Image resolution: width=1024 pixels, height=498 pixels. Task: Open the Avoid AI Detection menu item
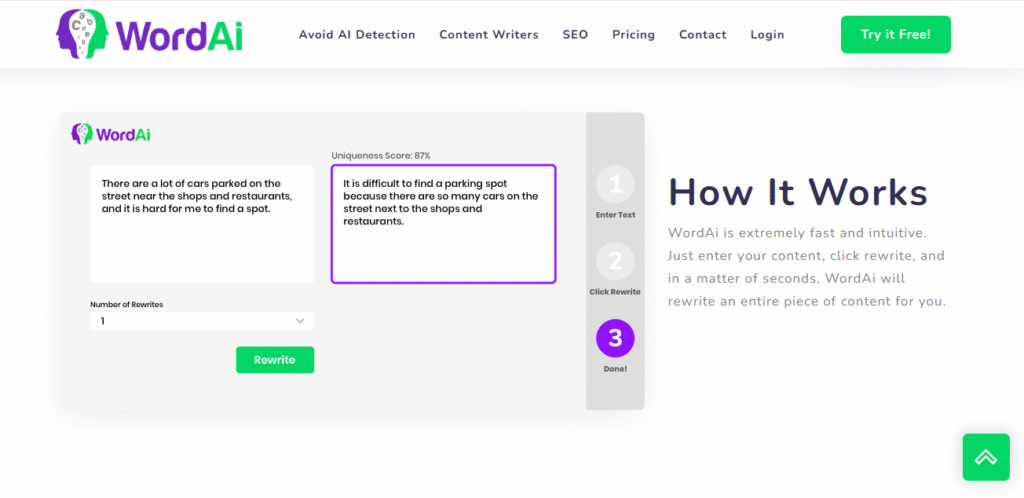[357, 35]
